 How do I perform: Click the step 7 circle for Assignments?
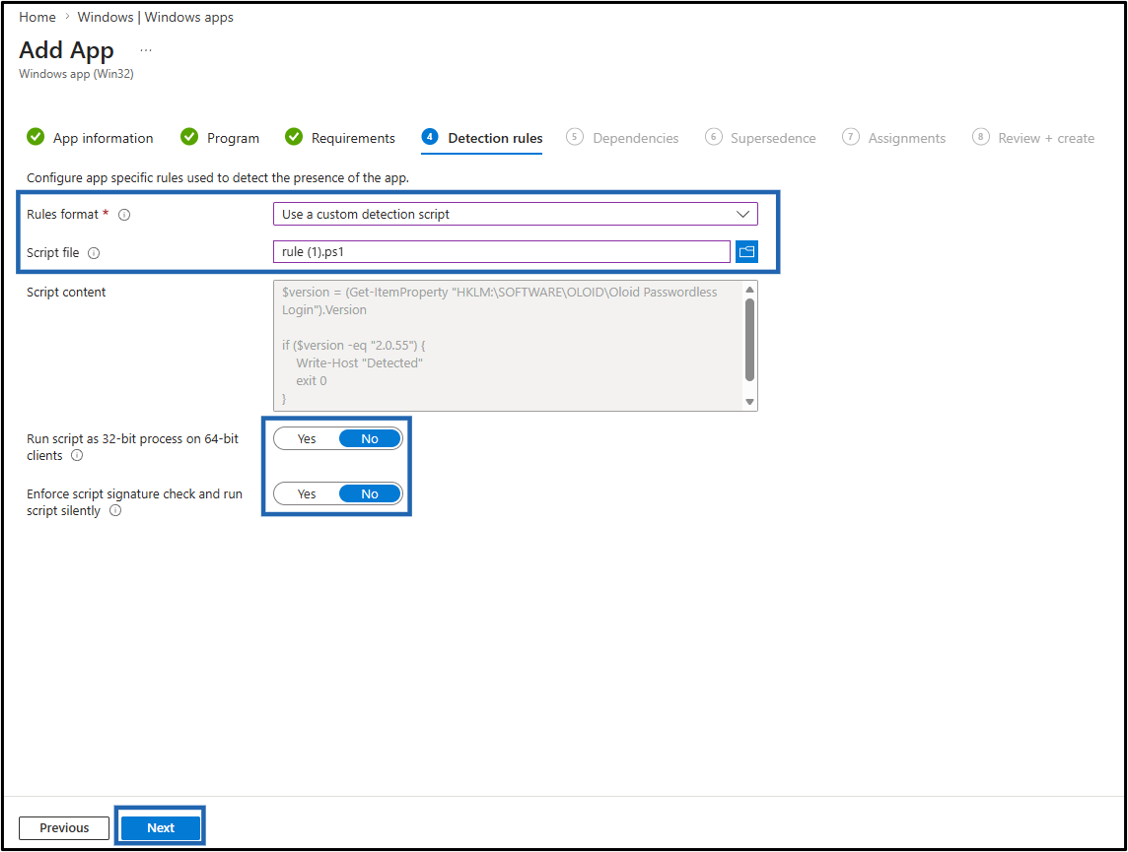point(850,137)
